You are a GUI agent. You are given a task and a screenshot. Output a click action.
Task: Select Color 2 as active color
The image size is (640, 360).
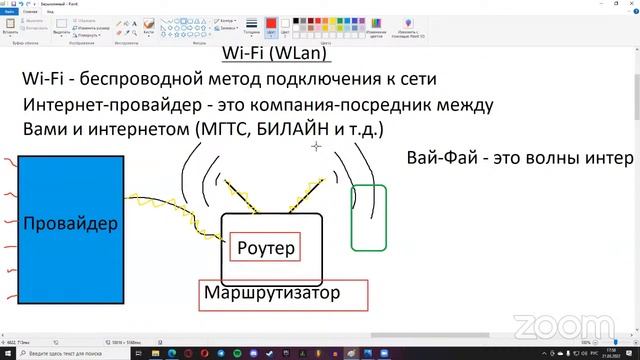click(285, 28)
